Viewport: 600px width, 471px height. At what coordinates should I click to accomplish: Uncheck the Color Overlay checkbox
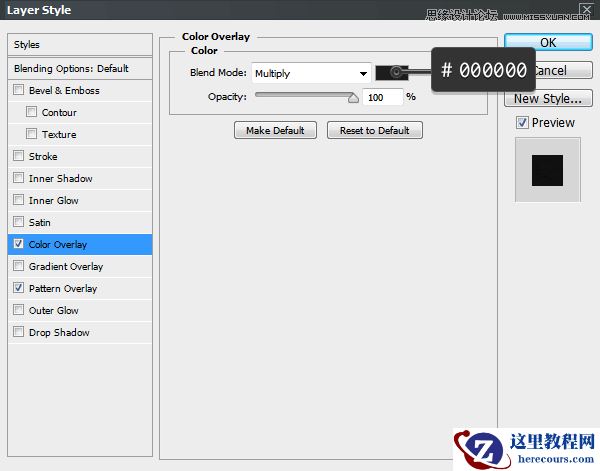click(18, 244)
